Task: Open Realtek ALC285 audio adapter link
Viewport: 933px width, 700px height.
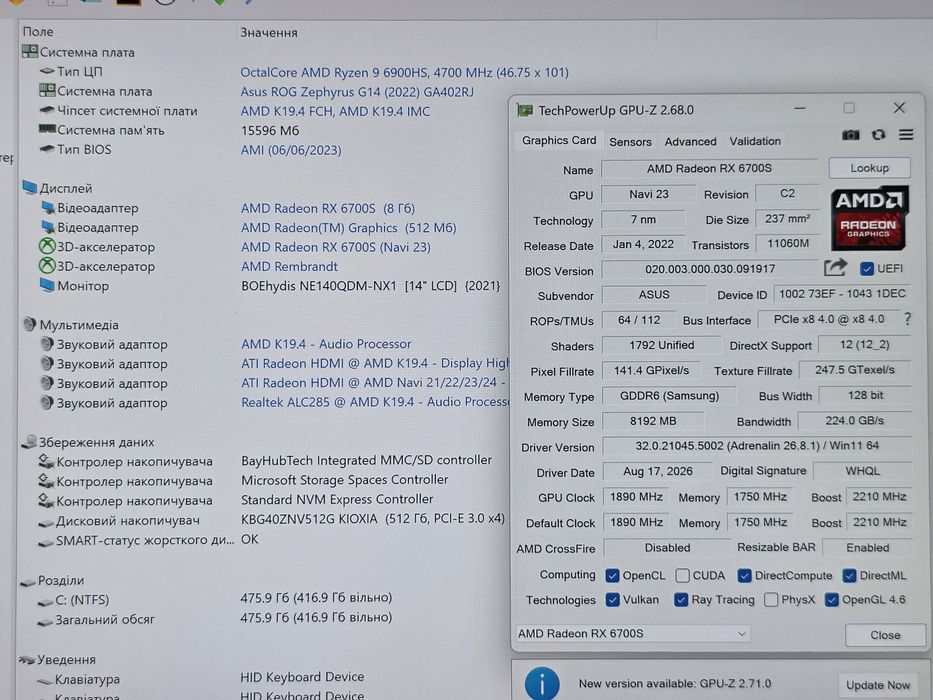Action: (375, 402)
